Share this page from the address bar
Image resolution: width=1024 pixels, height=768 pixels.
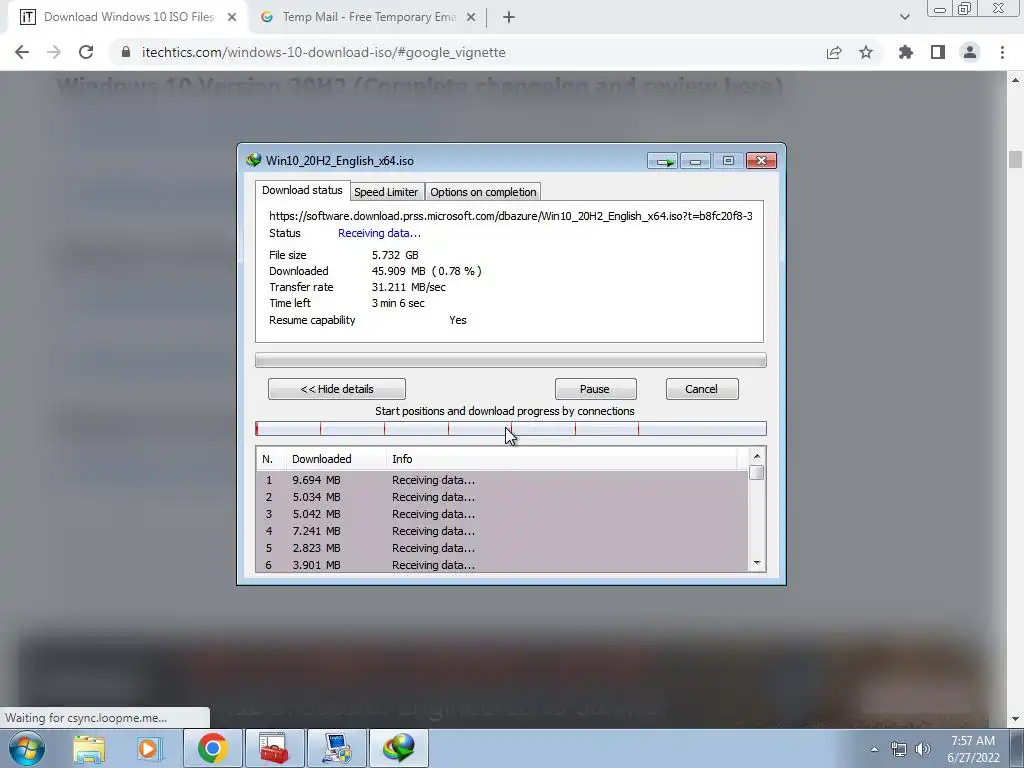834,52
